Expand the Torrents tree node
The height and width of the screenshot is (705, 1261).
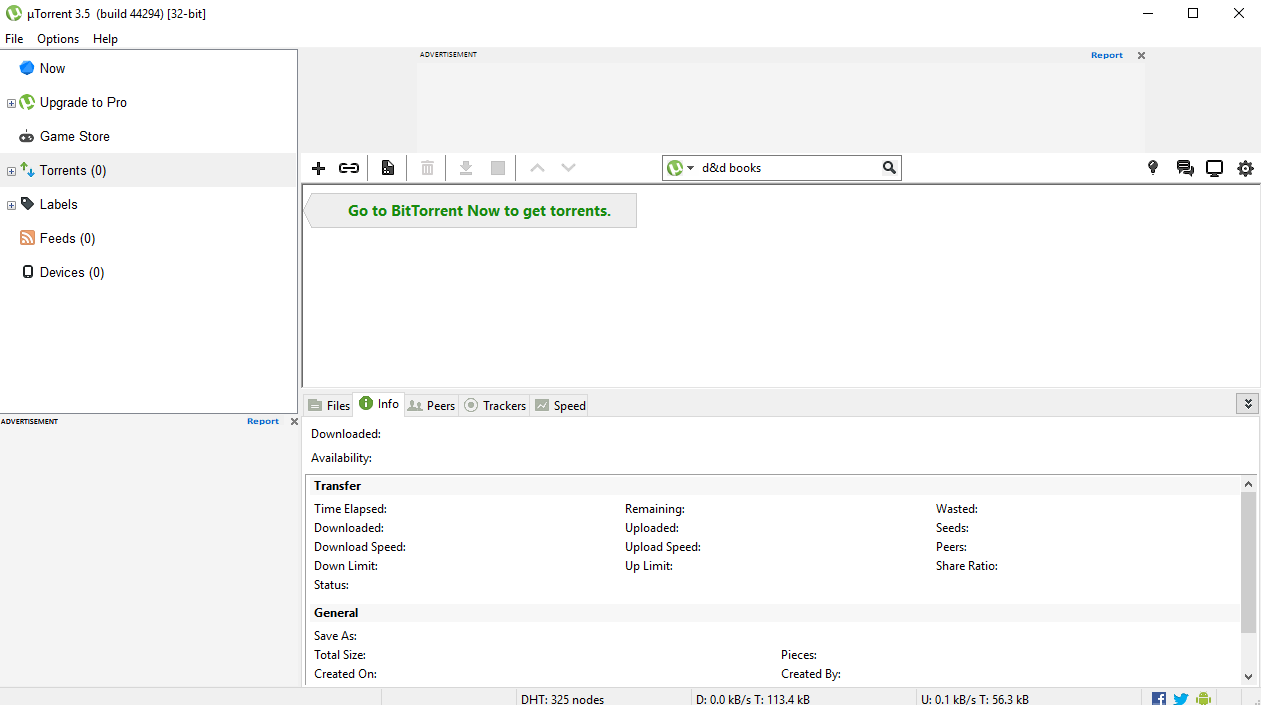(11, 171)
